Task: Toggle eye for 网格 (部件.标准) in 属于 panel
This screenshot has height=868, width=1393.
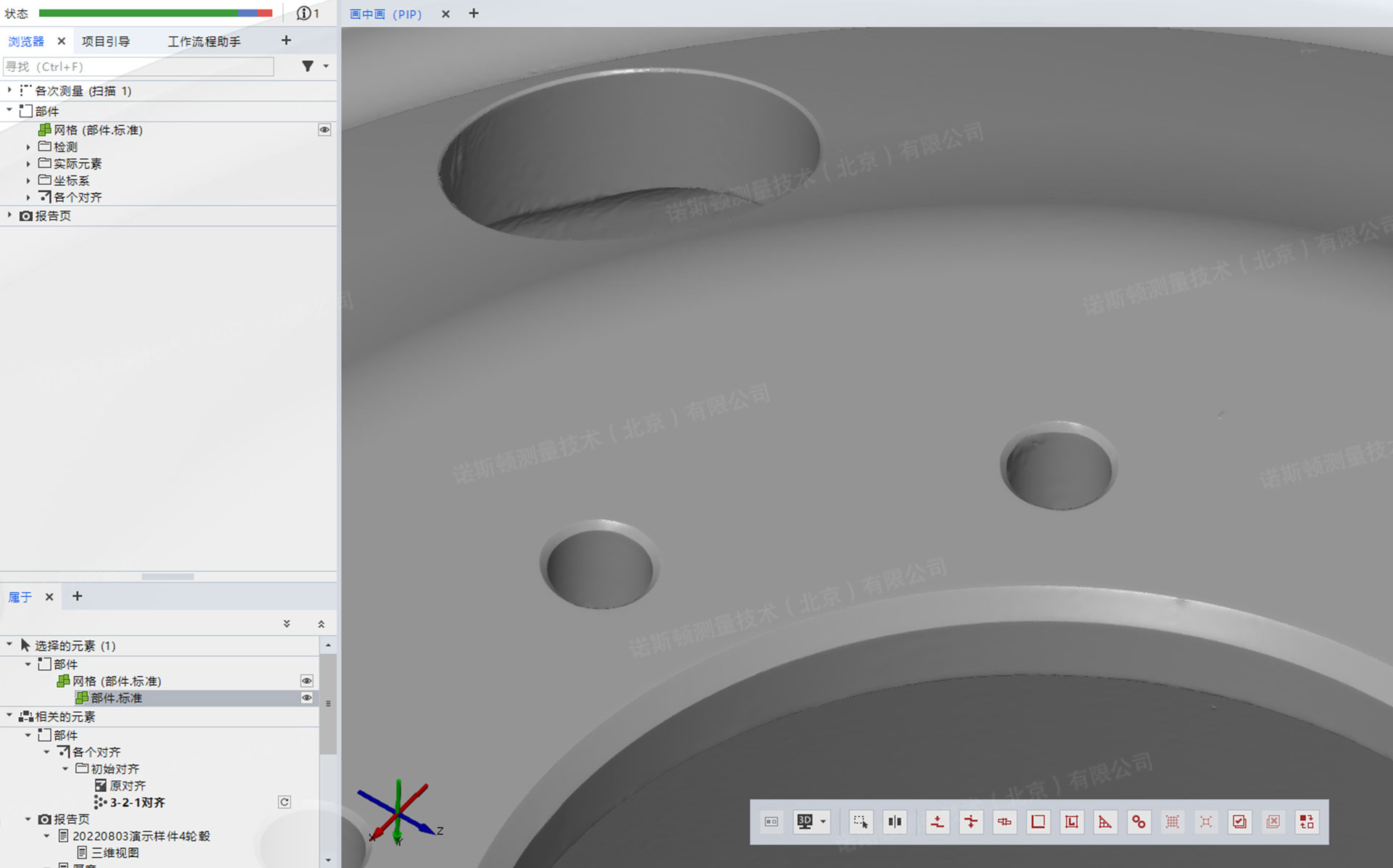Action: point(307,681)
